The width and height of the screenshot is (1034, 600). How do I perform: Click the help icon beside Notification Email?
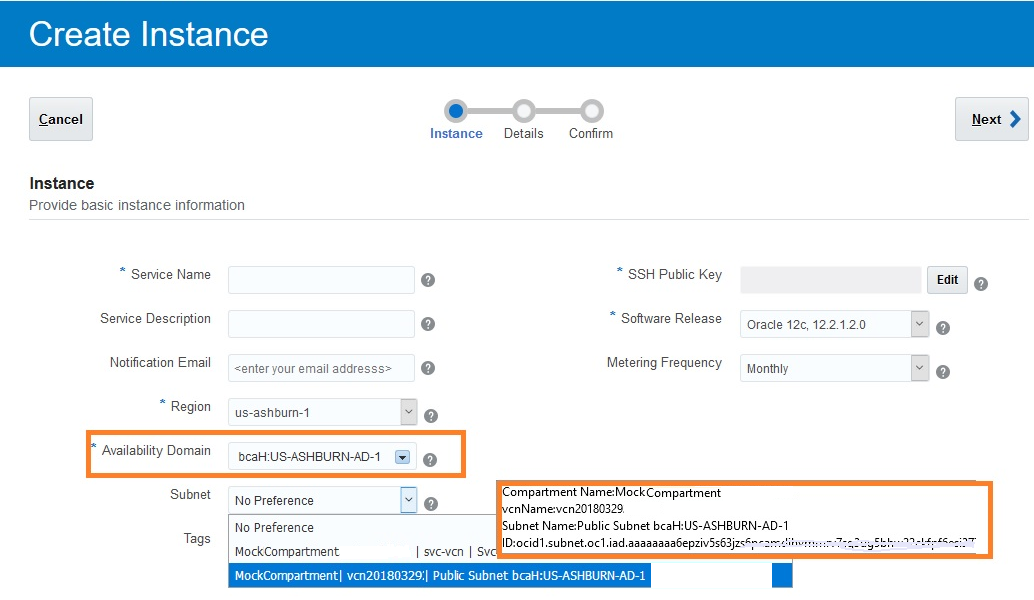coord(428,368)
